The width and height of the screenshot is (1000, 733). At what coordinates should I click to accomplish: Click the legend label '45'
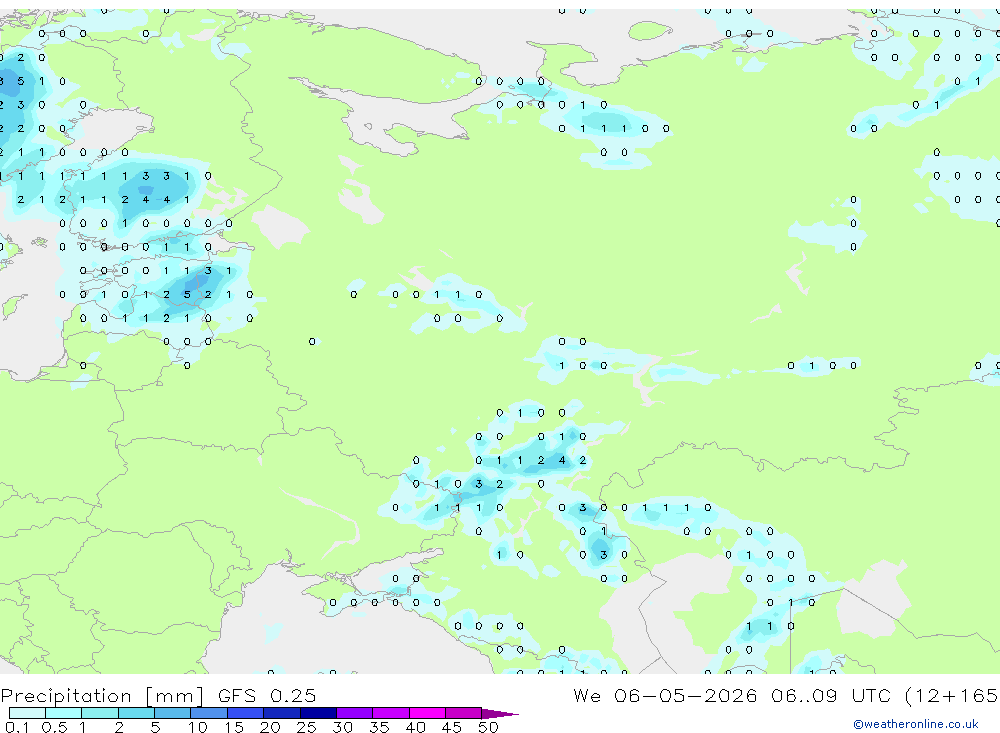452,727
